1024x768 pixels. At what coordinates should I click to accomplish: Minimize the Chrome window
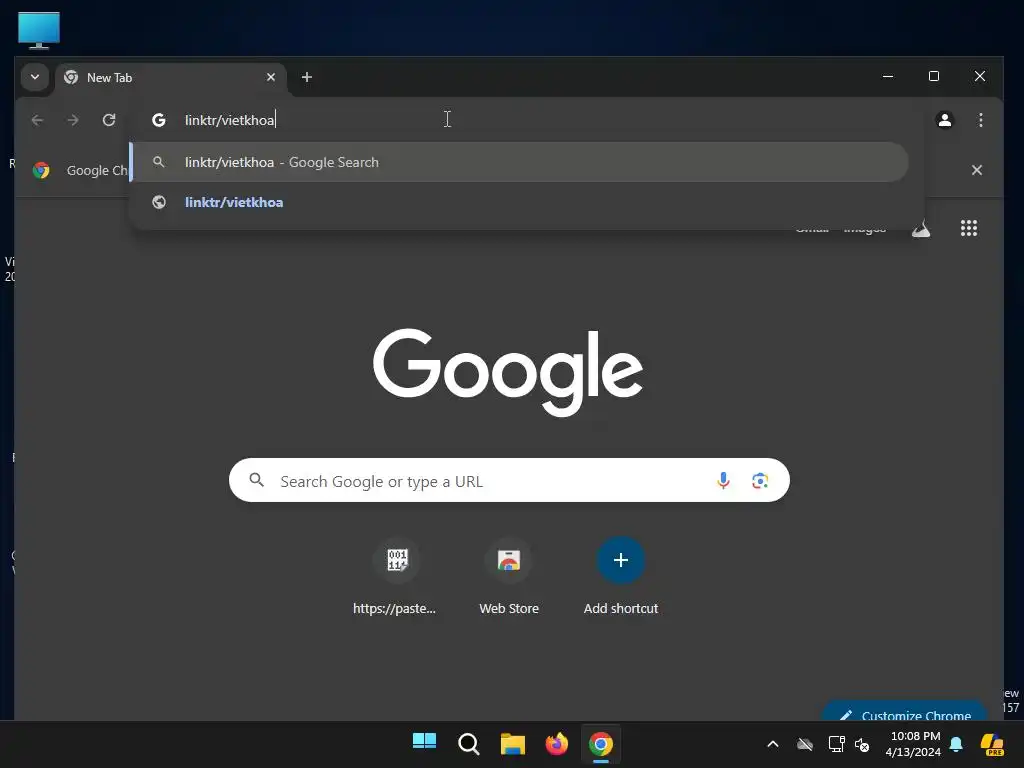click(x=888, y=76)
